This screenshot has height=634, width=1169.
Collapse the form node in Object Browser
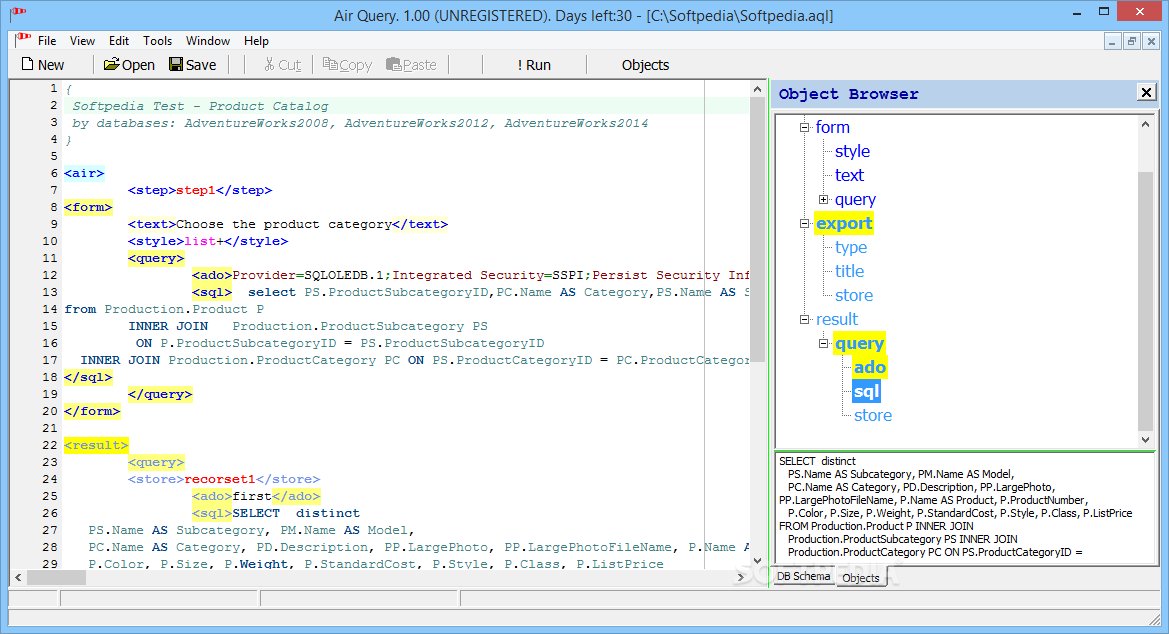click(804, 128)
